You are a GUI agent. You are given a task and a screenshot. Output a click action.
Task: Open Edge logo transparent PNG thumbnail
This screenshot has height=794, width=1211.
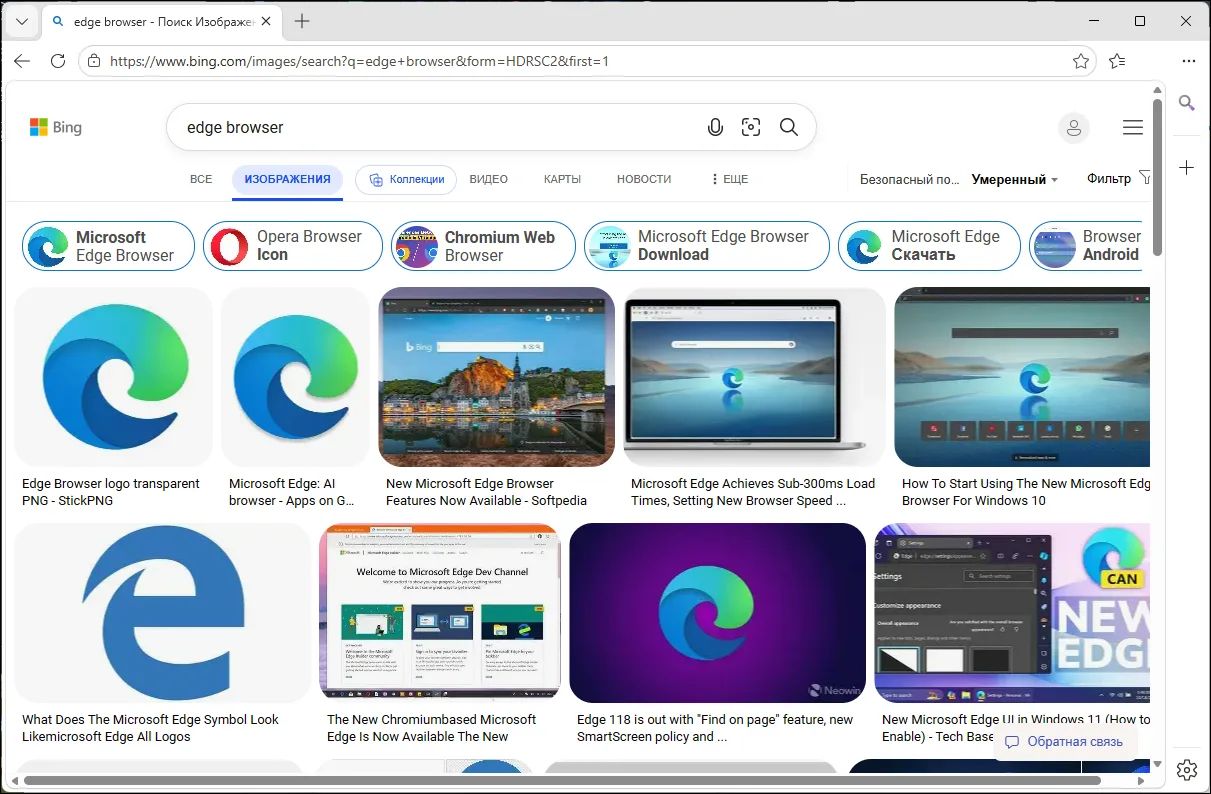pyautogui.click(x=113, y=377)
